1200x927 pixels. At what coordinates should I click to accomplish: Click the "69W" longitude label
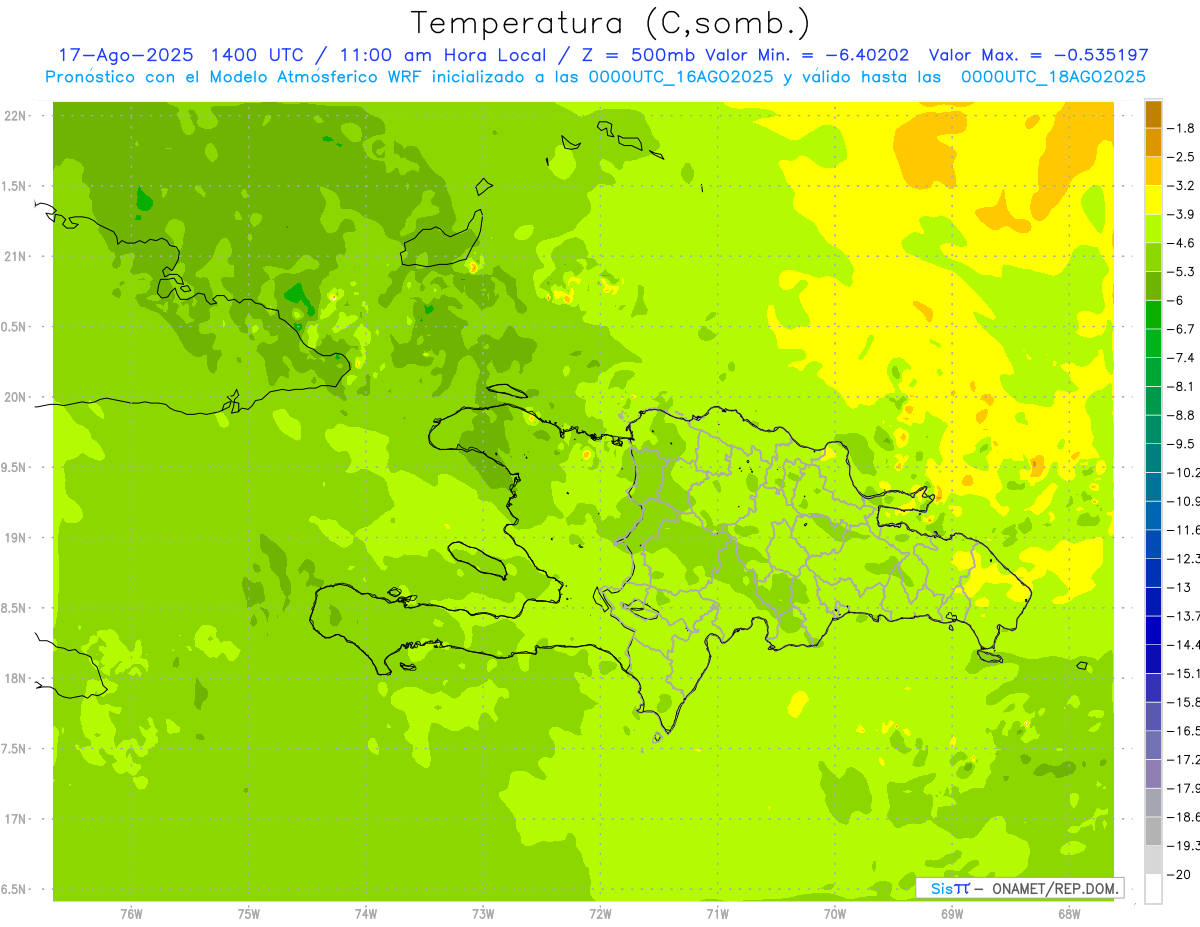point(952,914)
